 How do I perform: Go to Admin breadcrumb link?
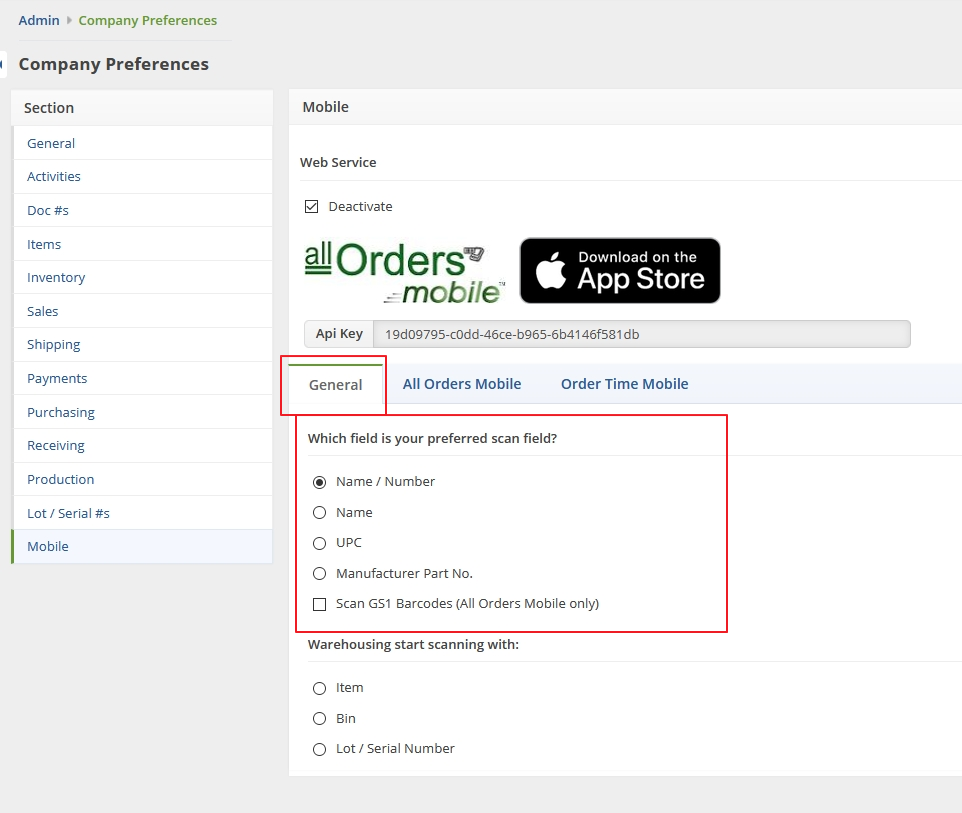click(39, 20)
